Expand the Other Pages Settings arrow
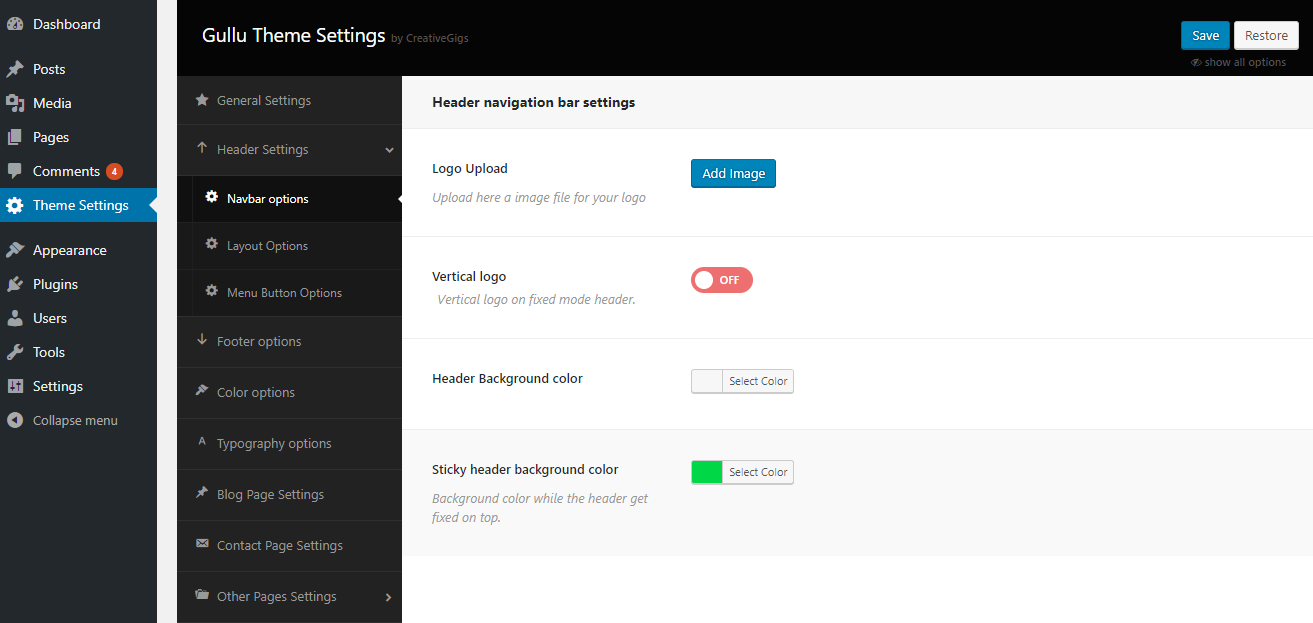The width and height of the screenshot is (1313, 623). (x=389, y=597)
